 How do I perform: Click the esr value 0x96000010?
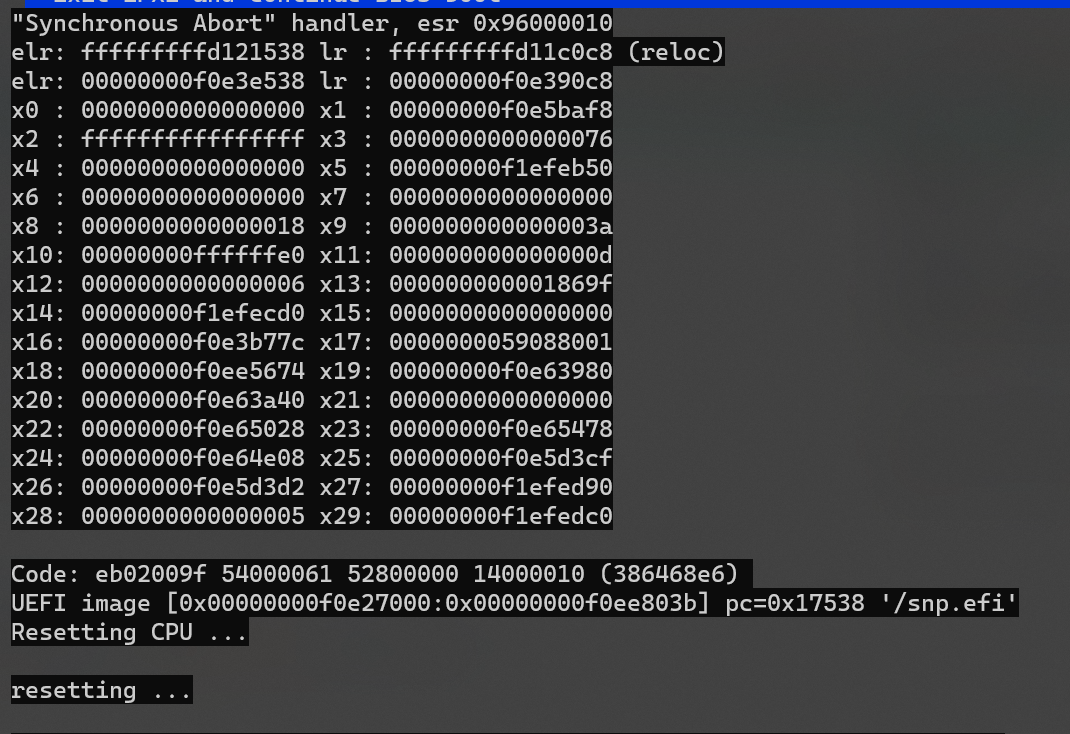tap(543, 23)
